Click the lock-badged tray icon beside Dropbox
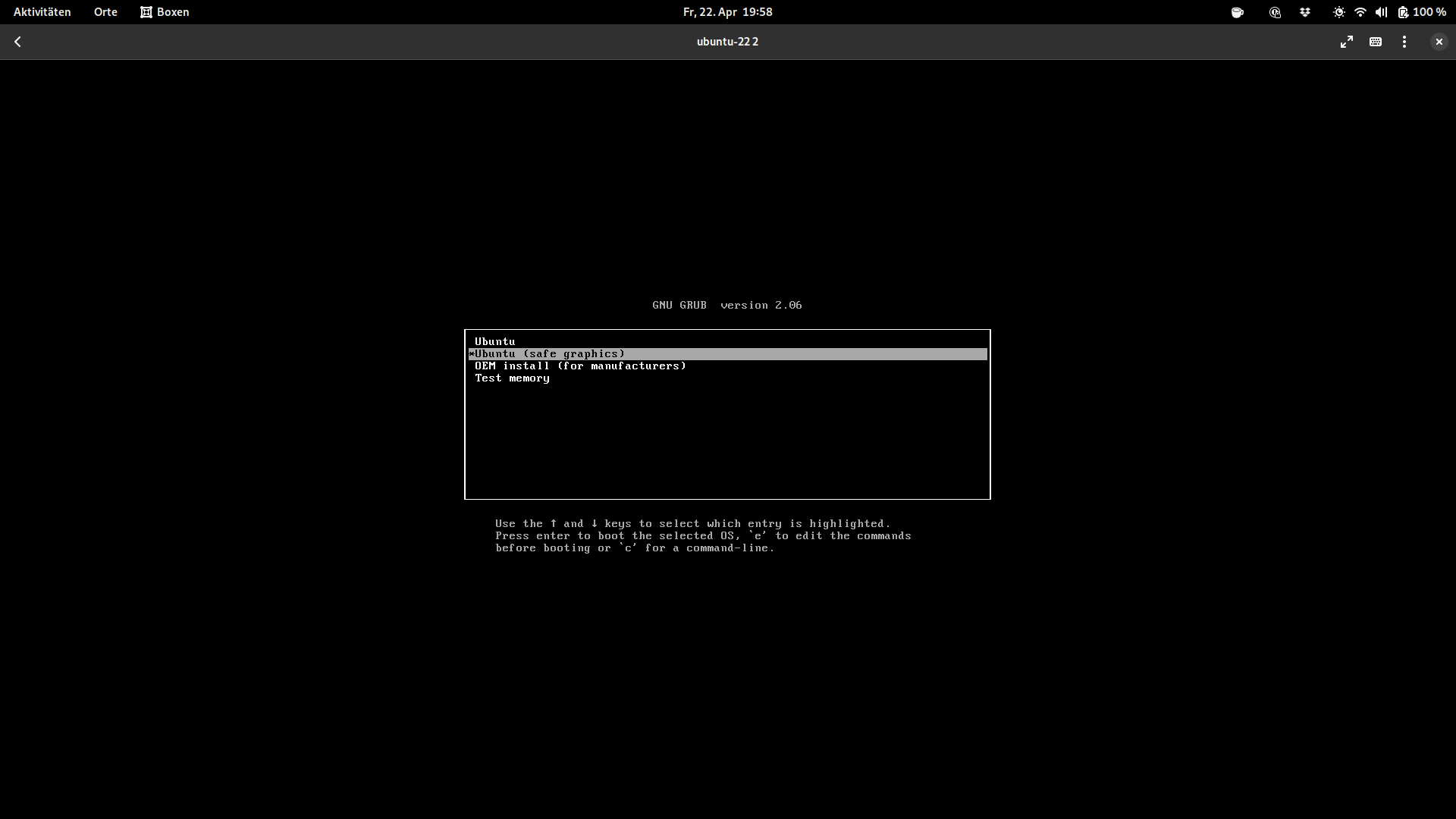The width and height of the screenshot is (1456, 819). click(x=1275, y=12)
